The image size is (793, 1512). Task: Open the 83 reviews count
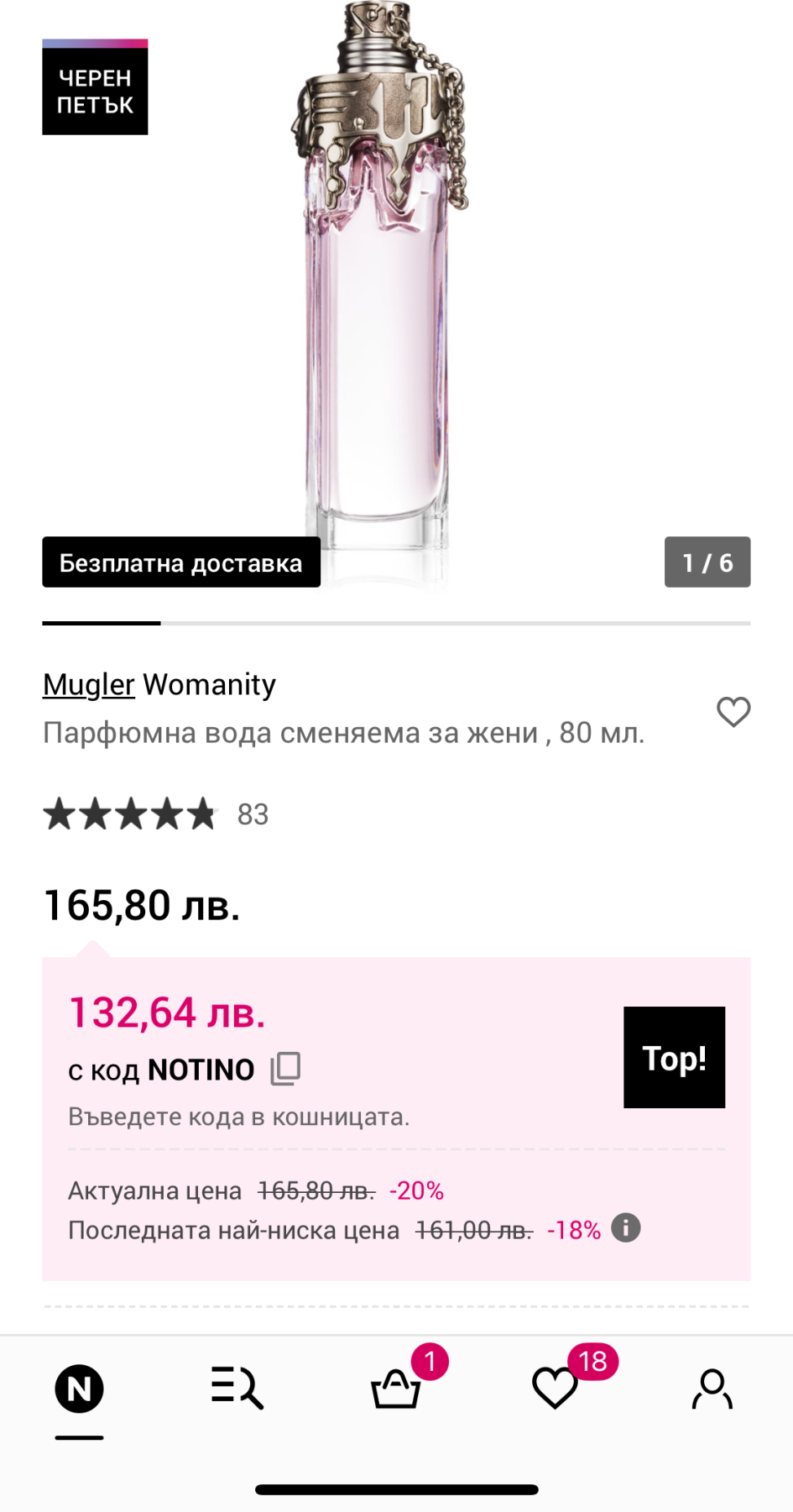[x=253, y=814]
